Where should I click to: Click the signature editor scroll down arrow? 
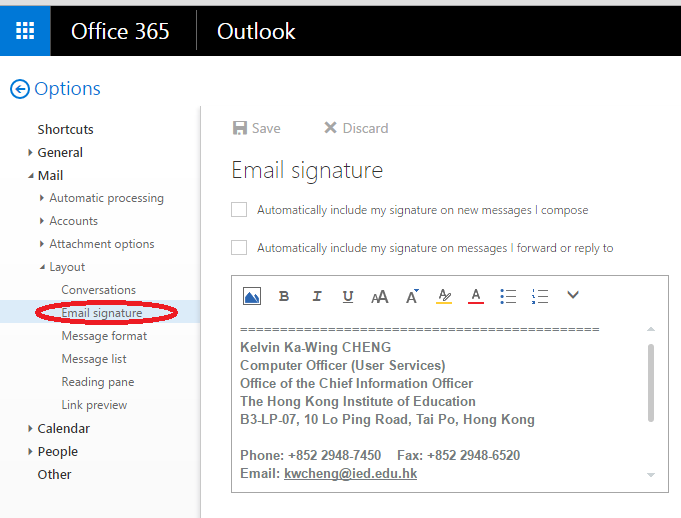tap(651, 475)
